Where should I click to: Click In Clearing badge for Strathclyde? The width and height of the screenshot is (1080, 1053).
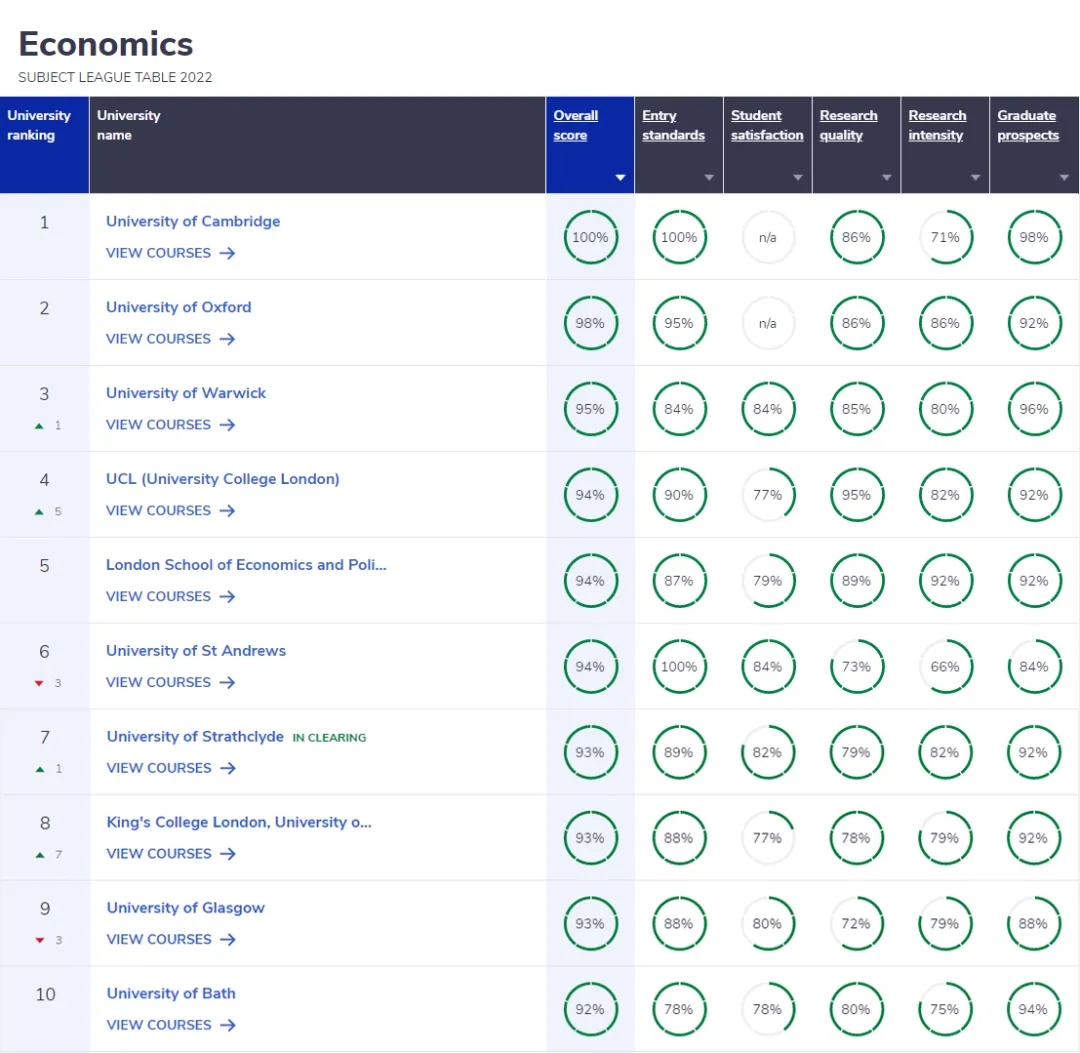(x=329, y=738)
